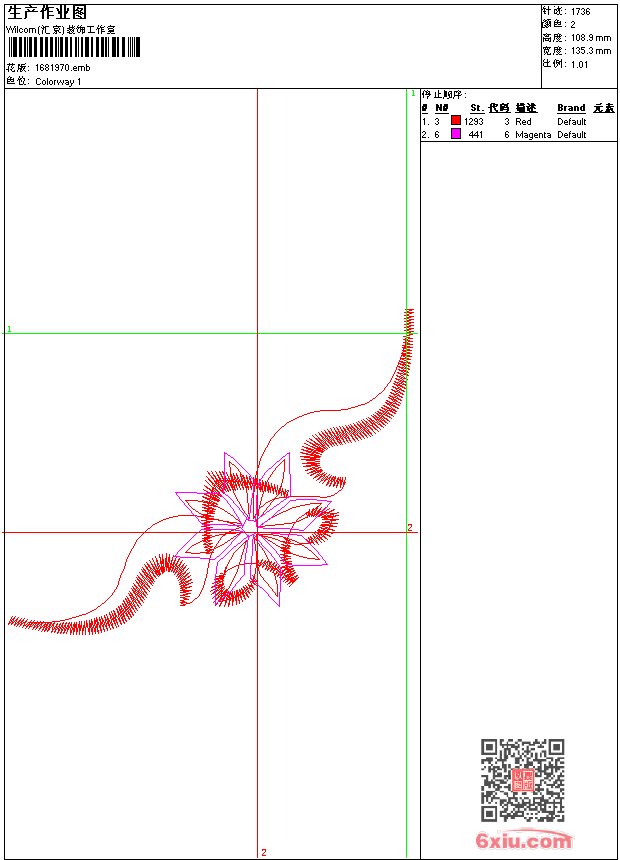
Task: Click the 生产作业图 title heading
Action: click(47, 12)
